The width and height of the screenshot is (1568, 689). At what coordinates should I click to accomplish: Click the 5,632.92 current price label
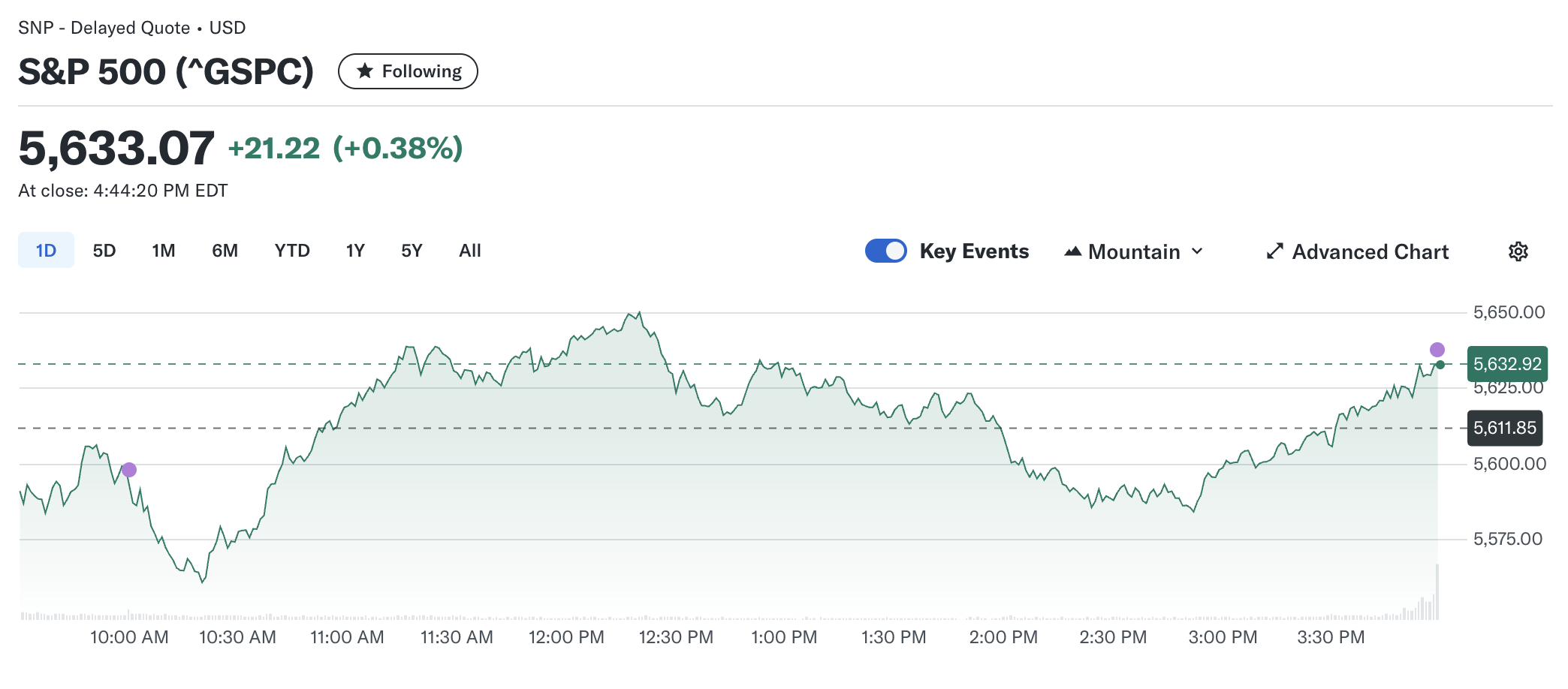(1507, 364)
